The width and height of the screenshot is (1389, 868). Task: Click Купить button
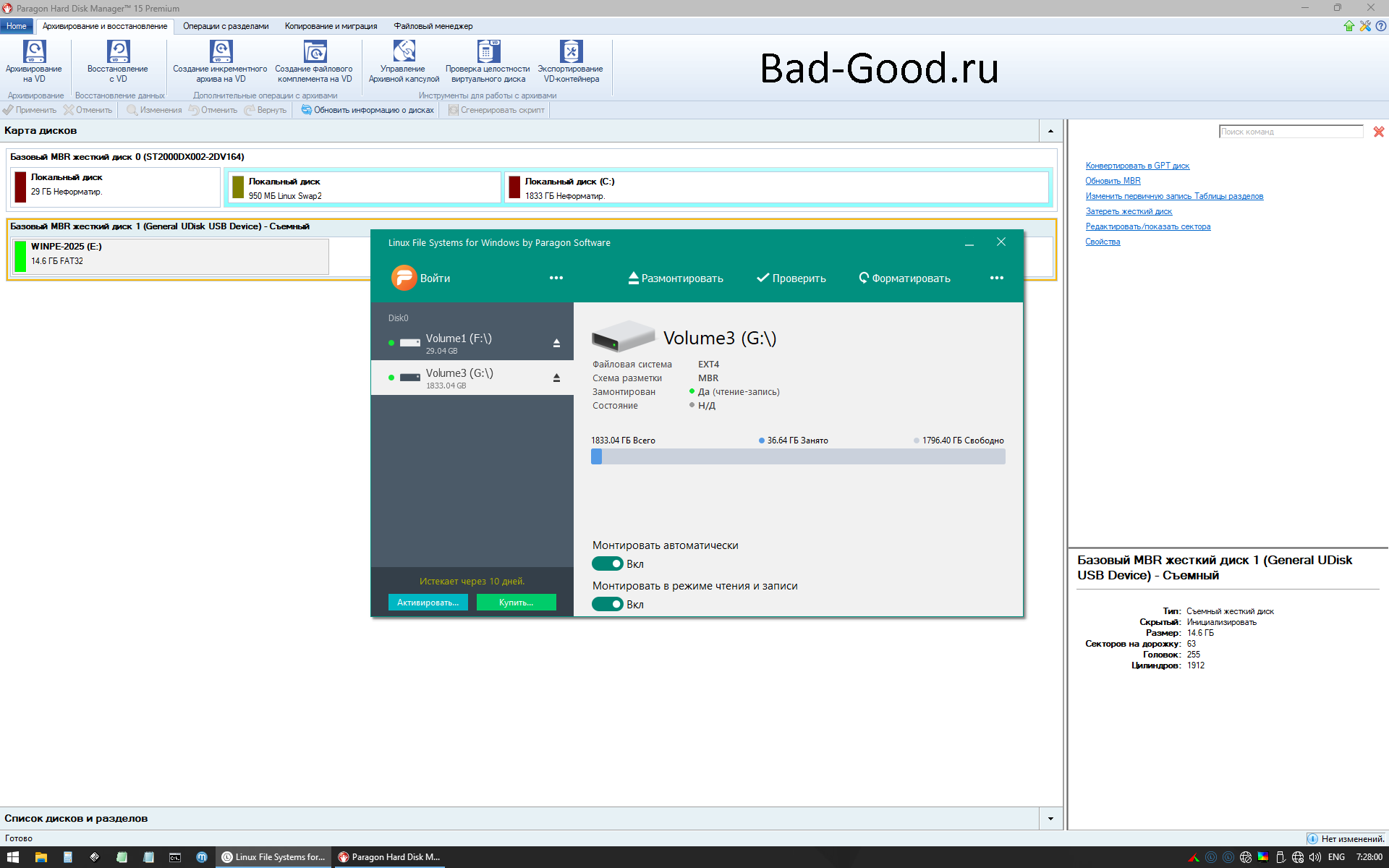tap(517, 603)
